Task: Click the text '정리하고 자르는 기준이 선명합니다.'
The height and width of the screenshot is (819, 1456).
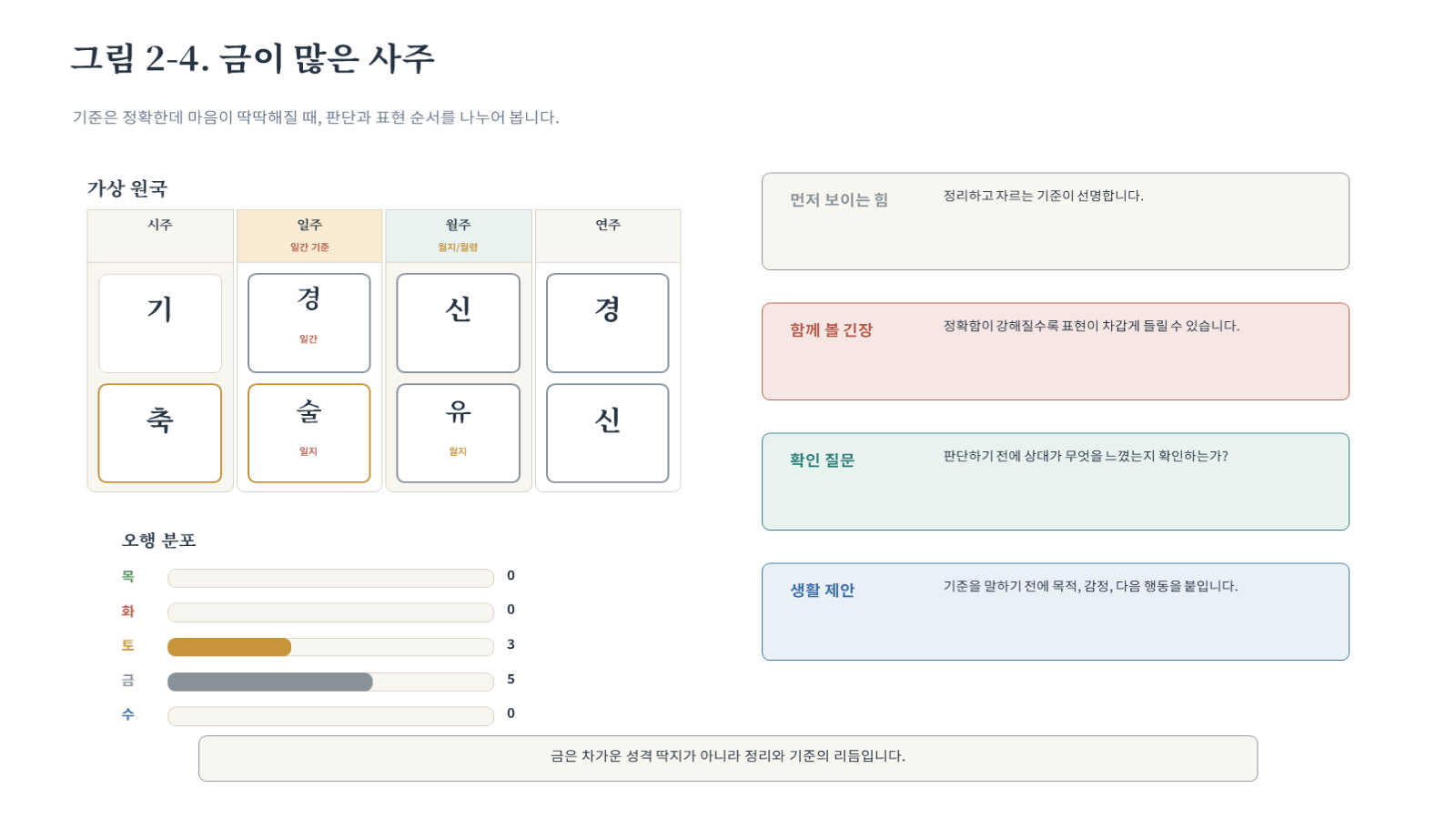Action: click(x=1043, y=196)
